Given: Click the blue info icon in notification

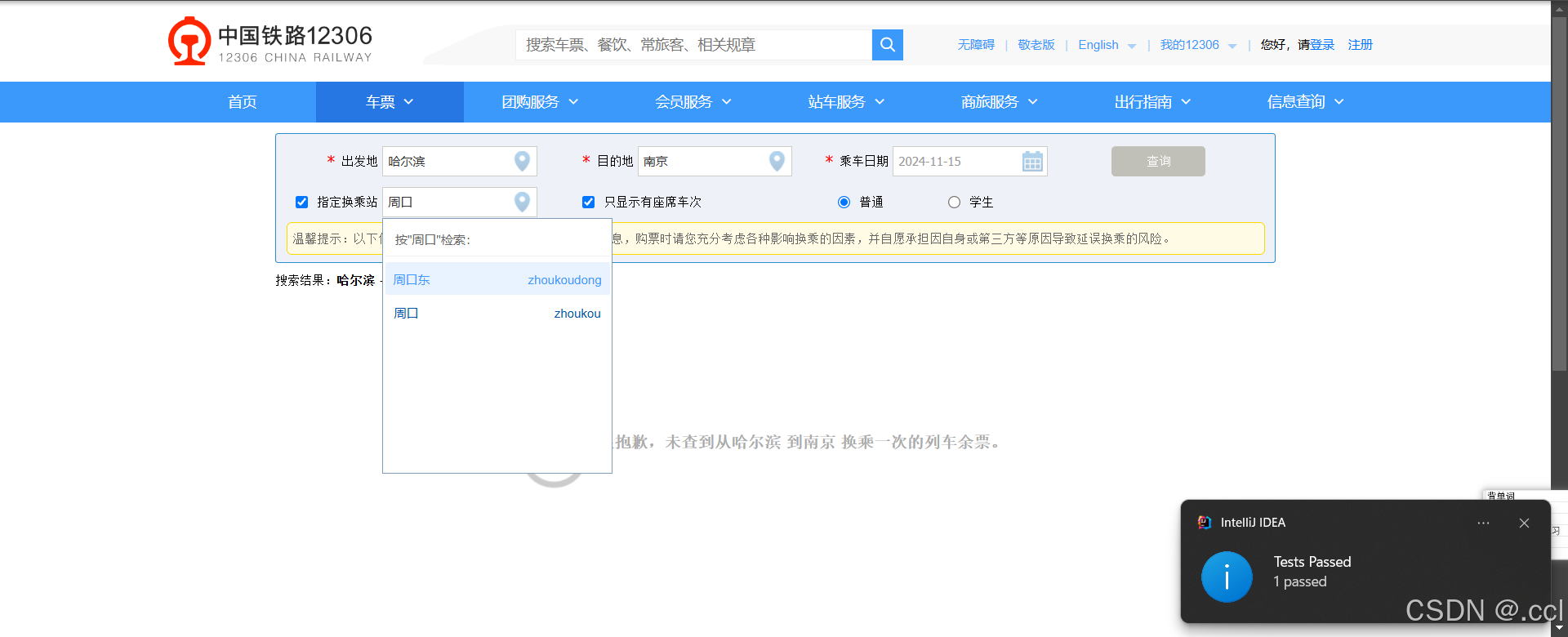Looking at the screenshot, I should (1227, 577).
